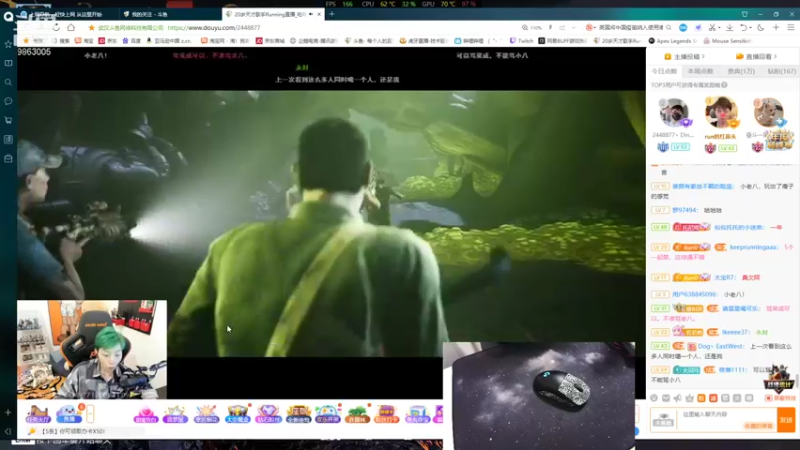
Task: Mute the active Douyu stream tab
Action: click(311, 14)
